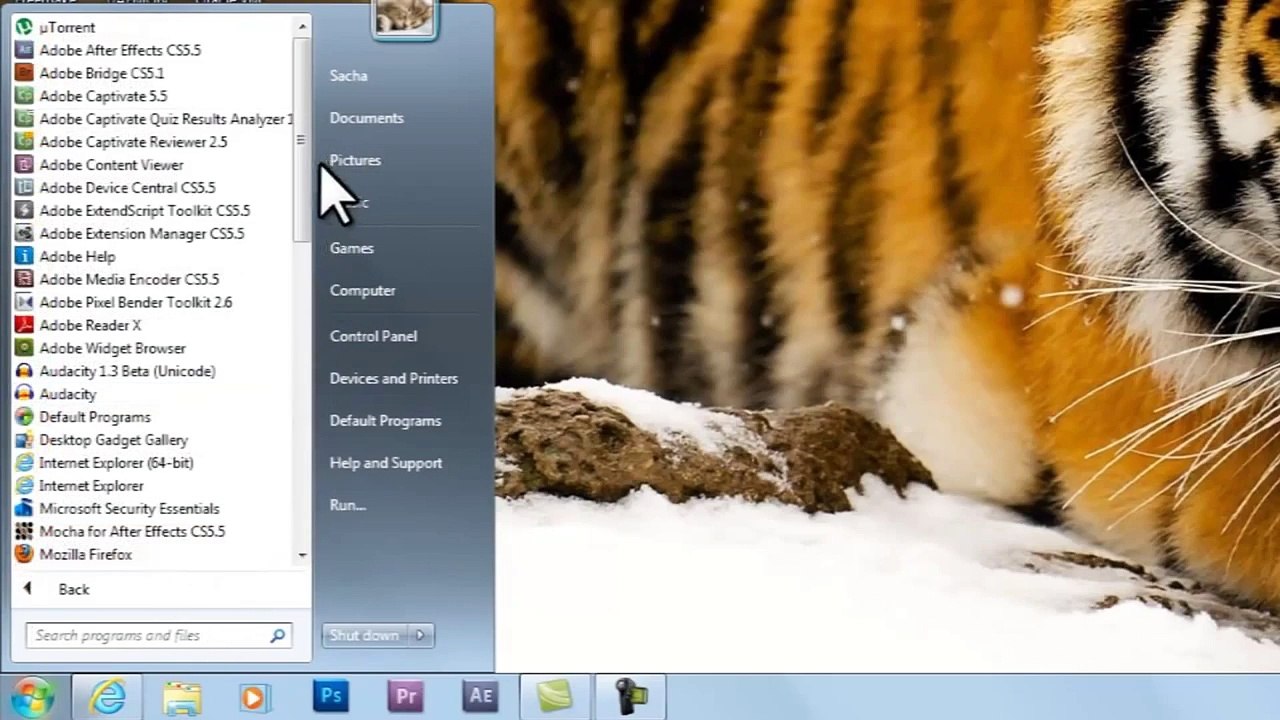Open Games from the Start menu

tap(352, 248)
